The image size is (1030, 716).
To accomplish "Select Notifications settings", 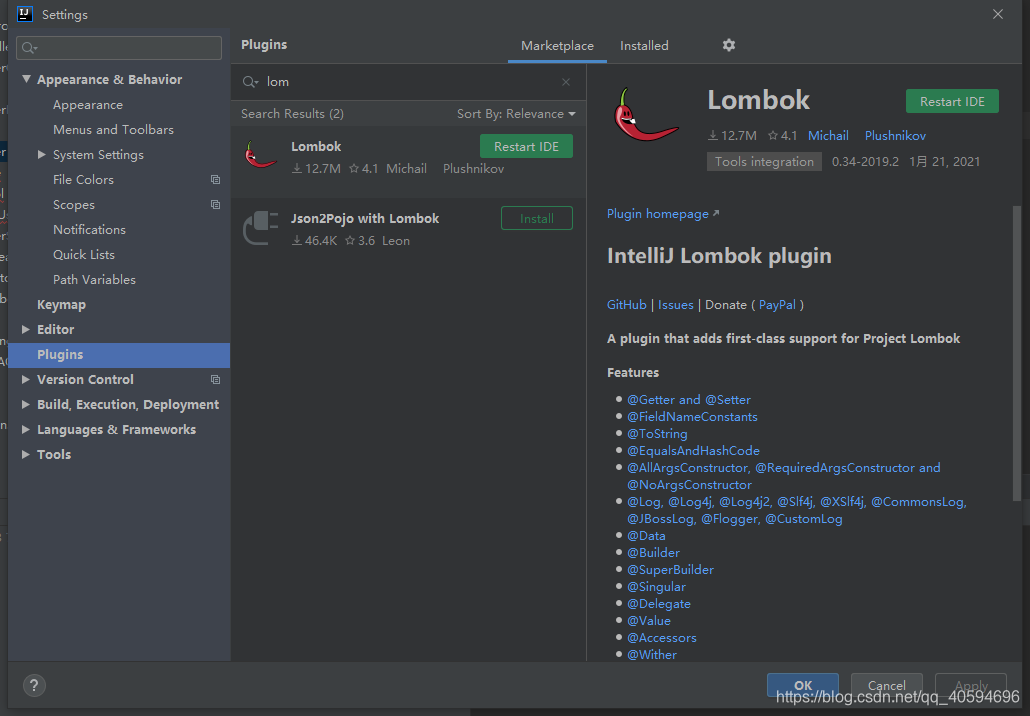I will [x=89, y=229].
